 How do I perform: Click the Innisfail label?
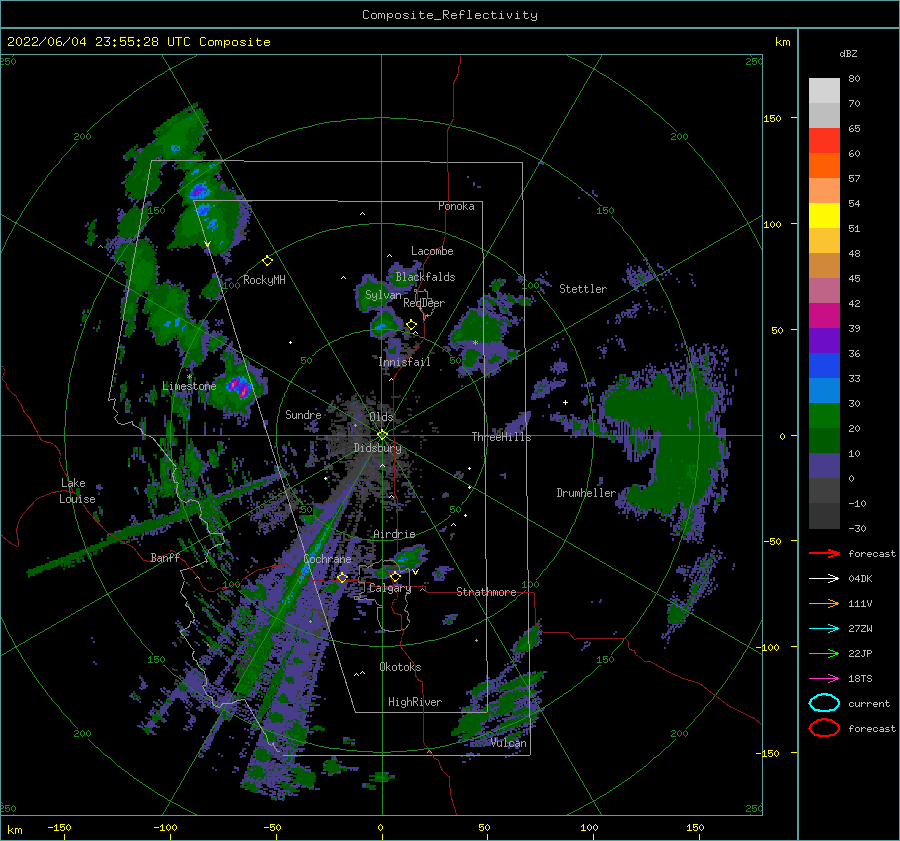405,362
